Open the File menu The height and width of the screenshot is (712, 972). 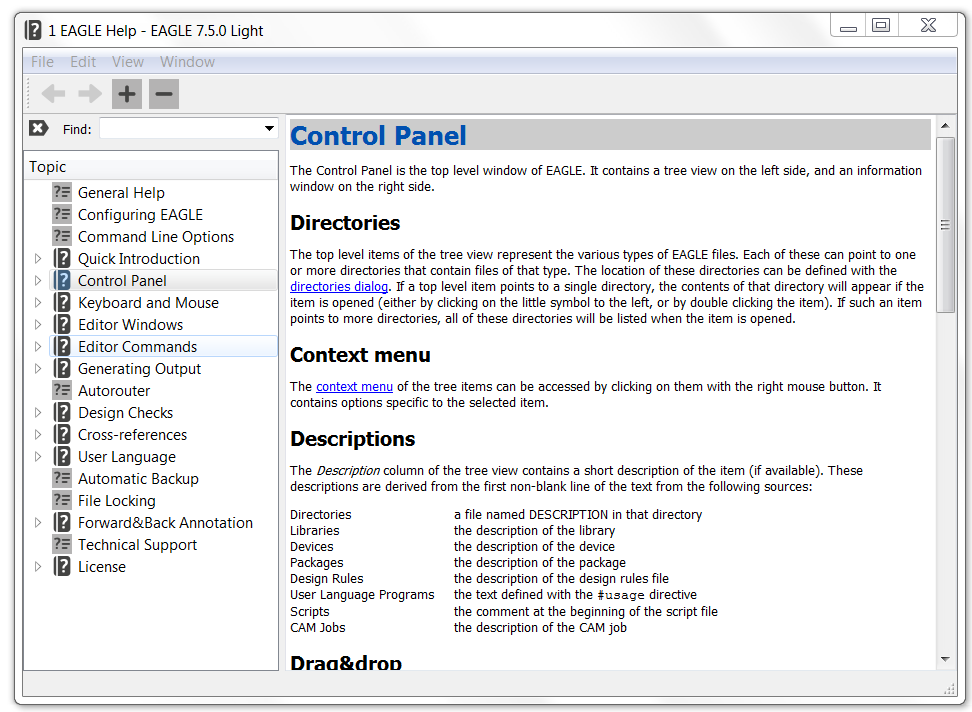click(x=42, y=62)
